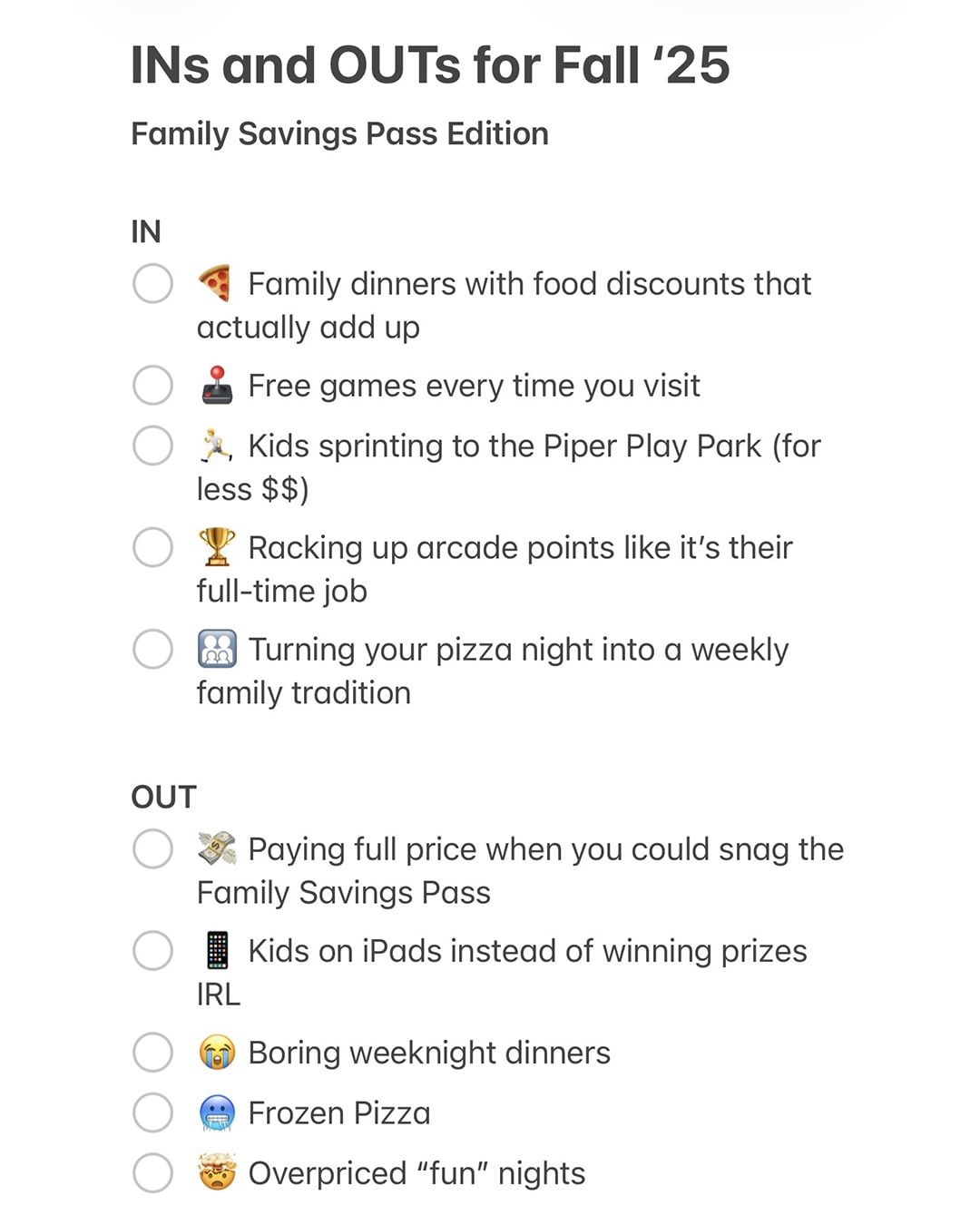Click the cold face emoji
This screenshot has height=1225, width=980.
[x=217, y=1113]
